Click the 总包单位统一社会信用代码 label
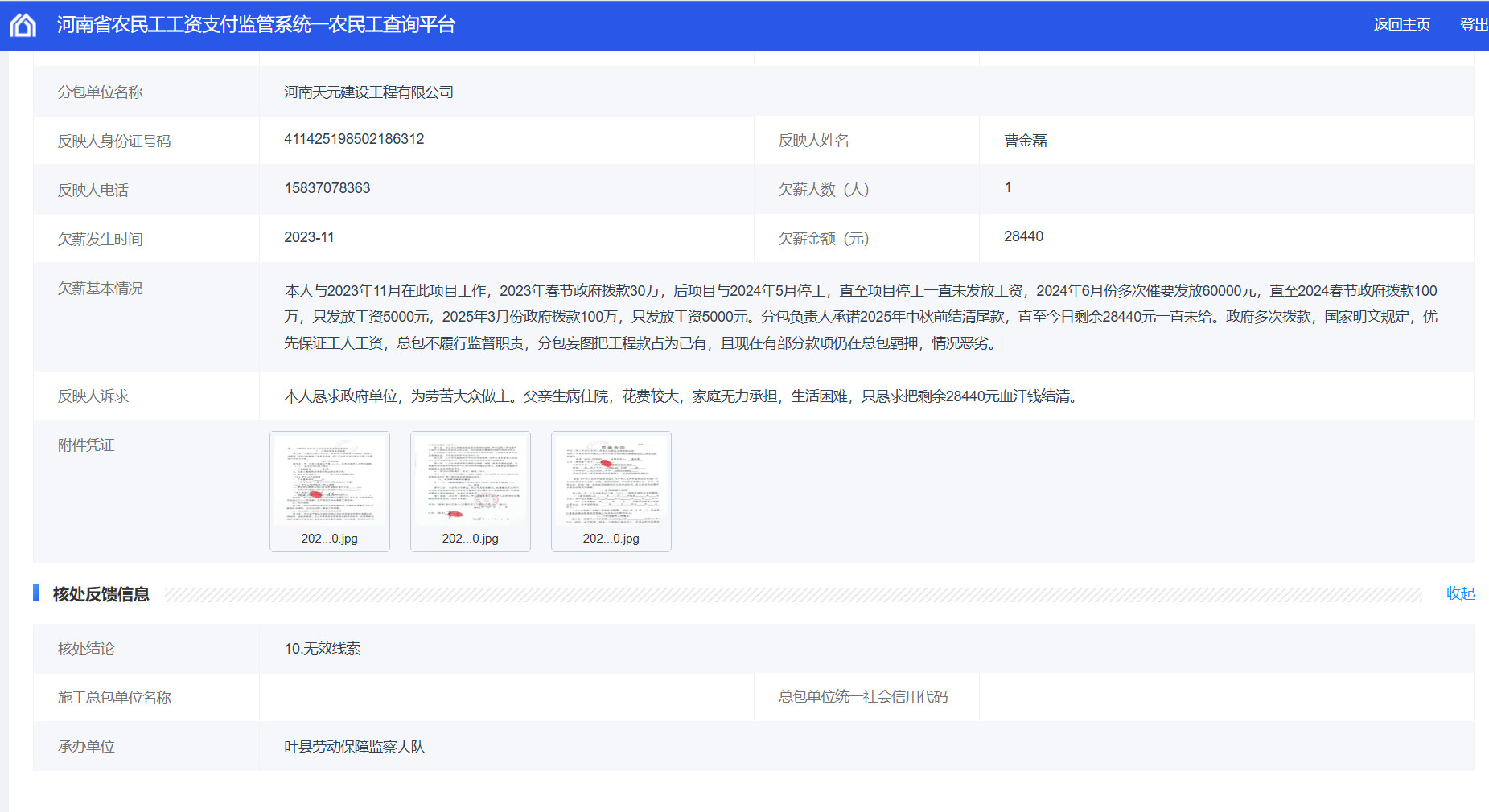 862,697
